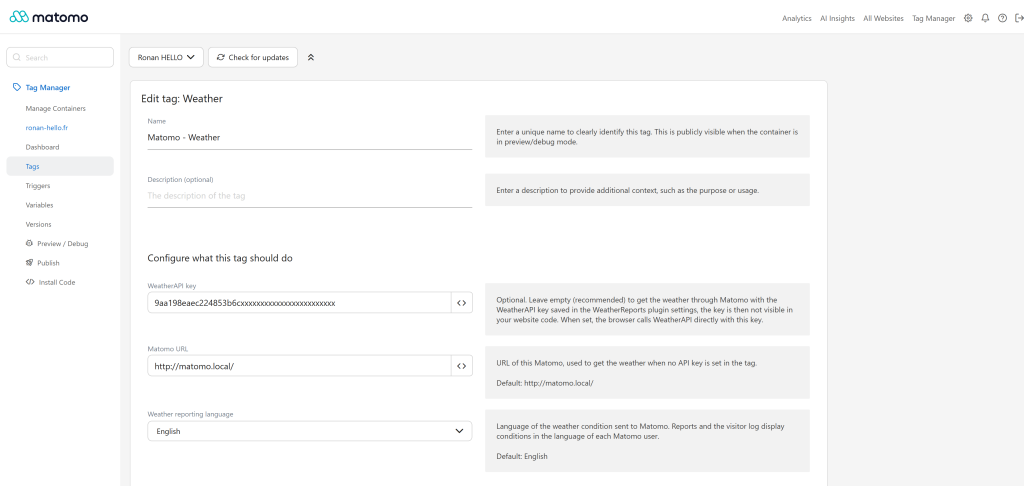Insert variable in Matomo URL field
This screenshot has height=486, width=1024.
[x=462, y=366]
